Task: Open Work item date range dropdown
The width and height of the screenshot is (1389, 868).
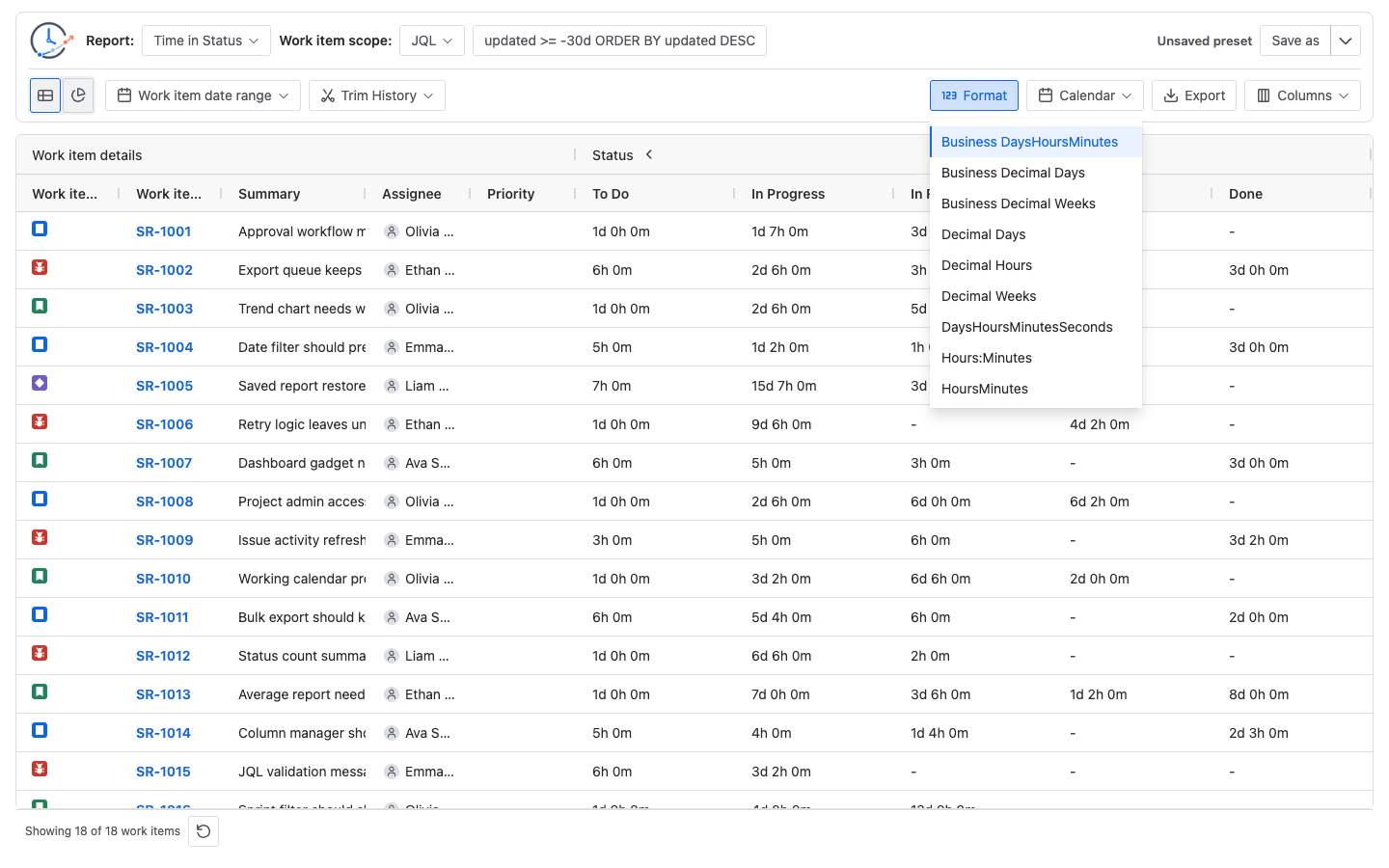Action: tap(203, 95)
